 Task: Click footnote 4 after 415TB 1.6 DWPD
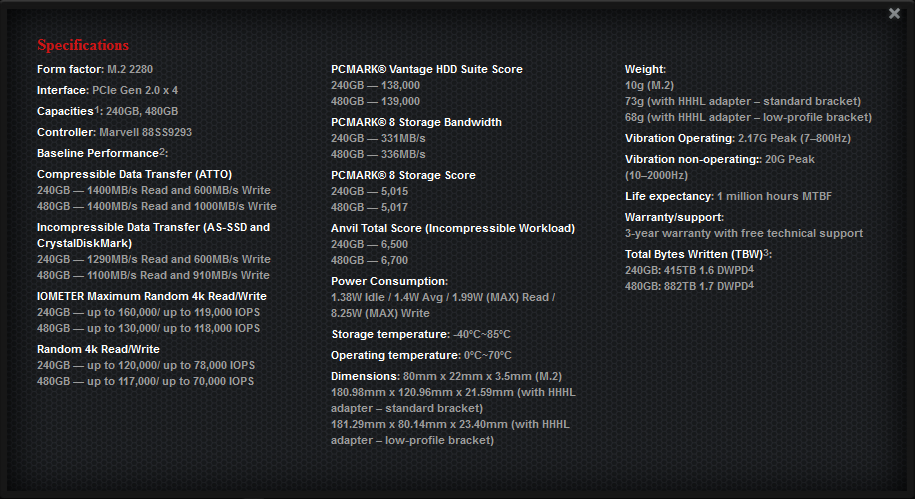(750, 268)
